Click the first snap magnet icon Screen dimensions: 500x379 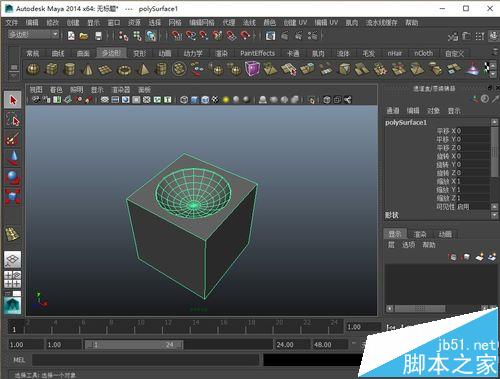pos(177,35)
